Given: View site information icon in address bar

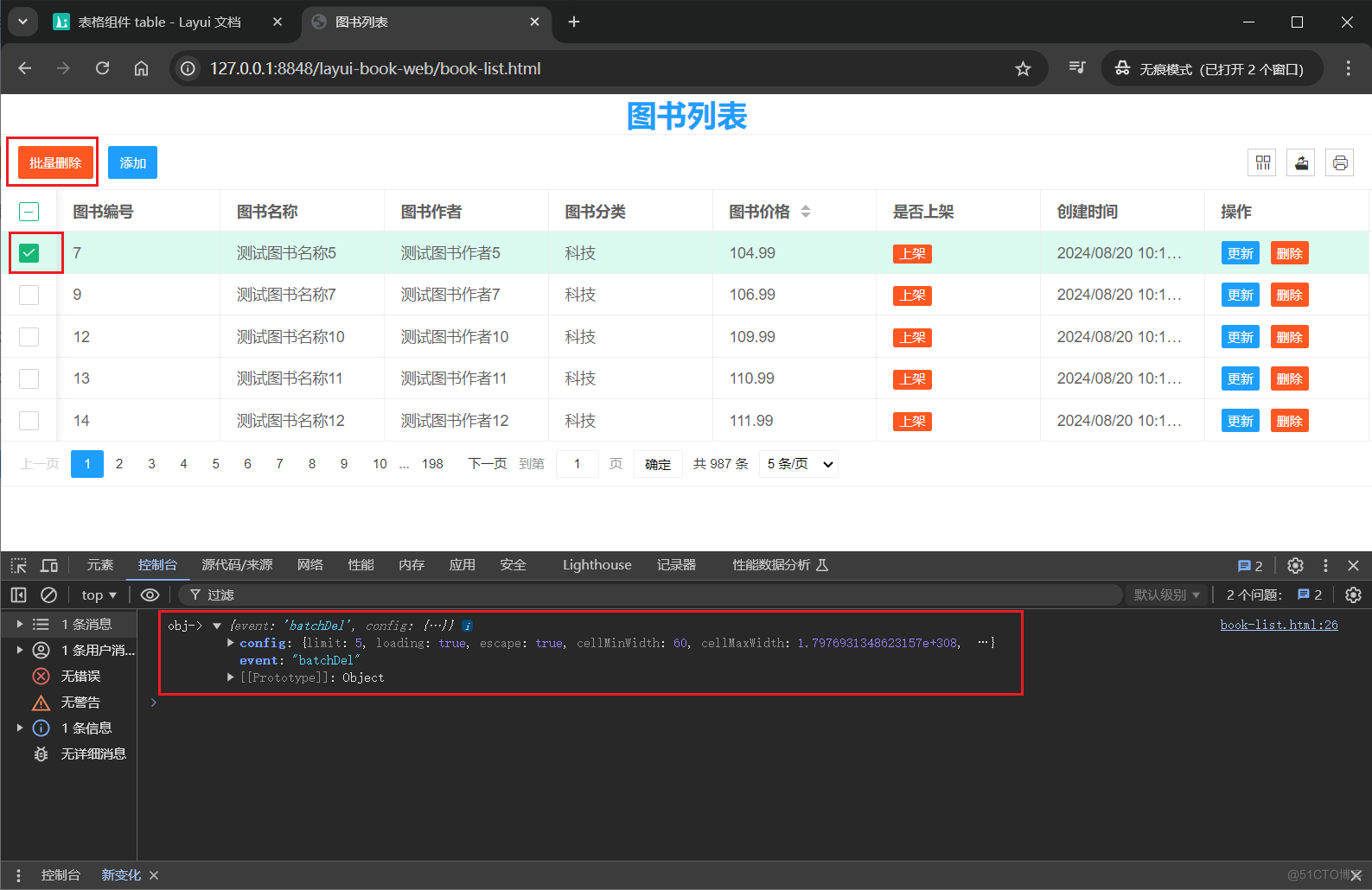Looking at the screenshot, I should [x=188, y=68].
